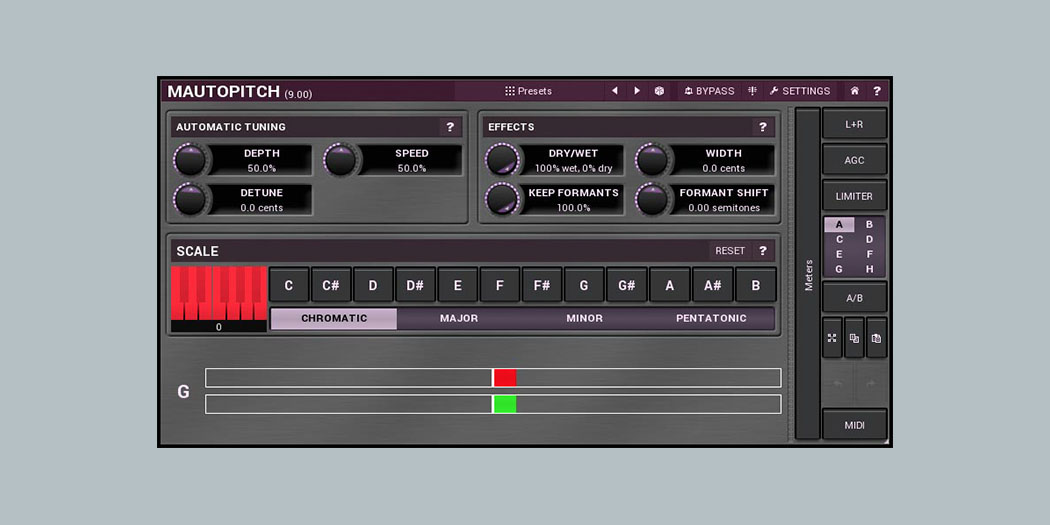Viewport: 1050px width, 525px height.
Task: Open the home icon in title bar
Action: (854, 91)
